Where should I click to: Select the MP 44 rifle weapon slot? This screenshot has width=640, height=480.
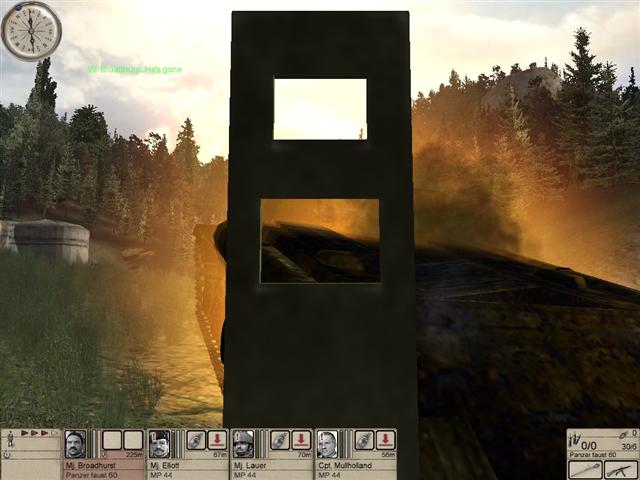pyautogui.click(x=621, y=469)
